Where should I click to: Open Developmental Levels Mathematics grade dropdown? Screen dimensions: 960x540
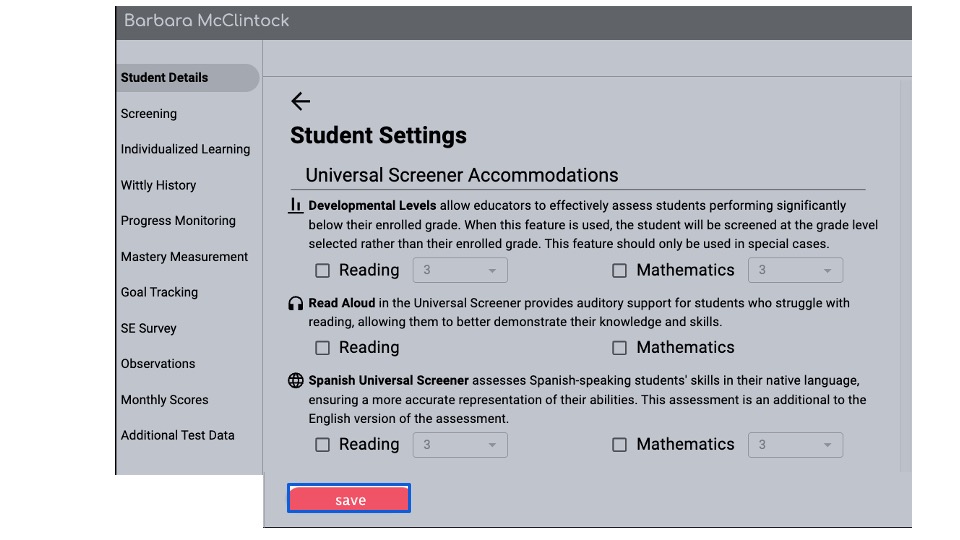795,270
